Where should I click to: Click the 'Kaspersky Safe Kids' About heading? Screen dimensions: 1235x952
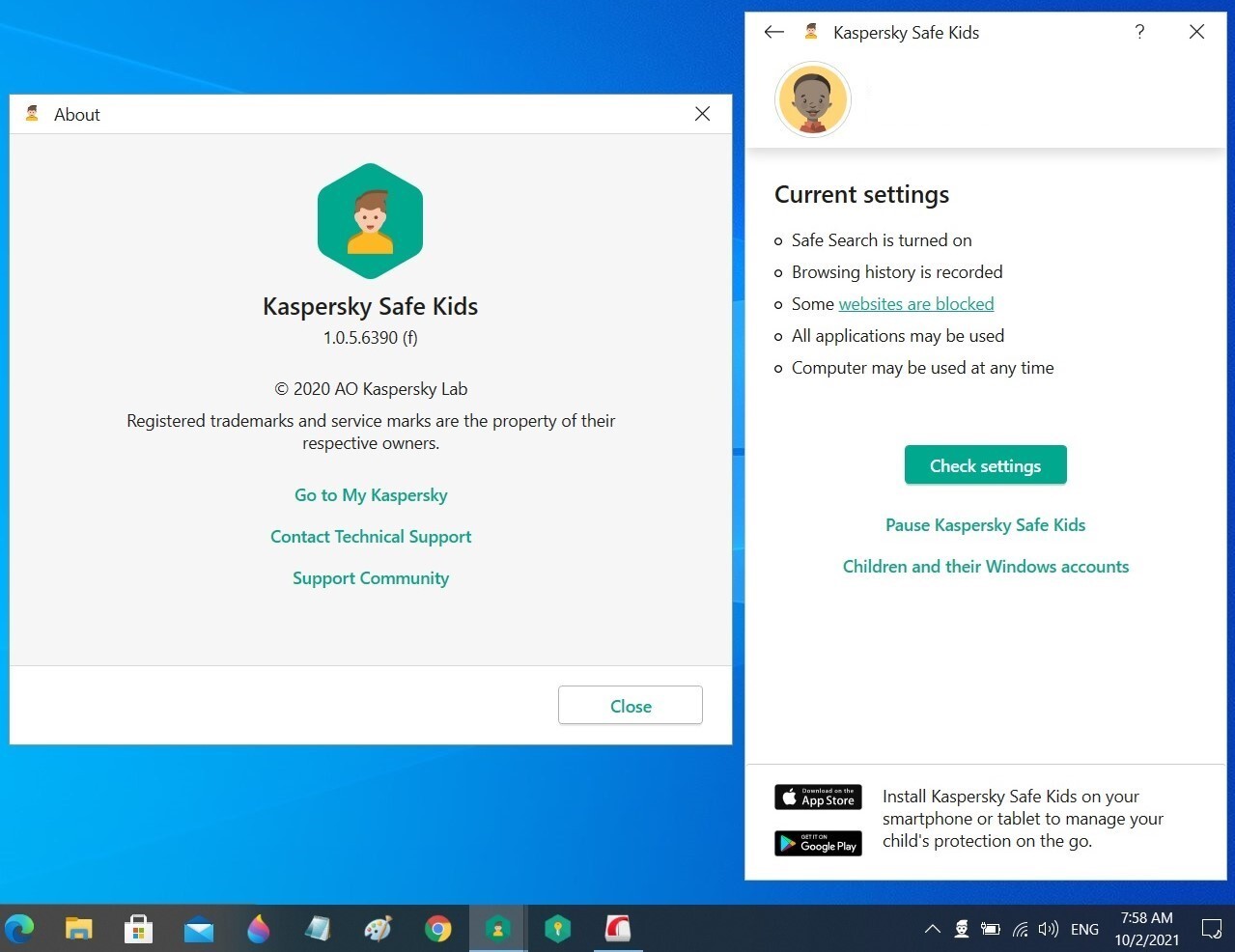(x=371, y=306)
